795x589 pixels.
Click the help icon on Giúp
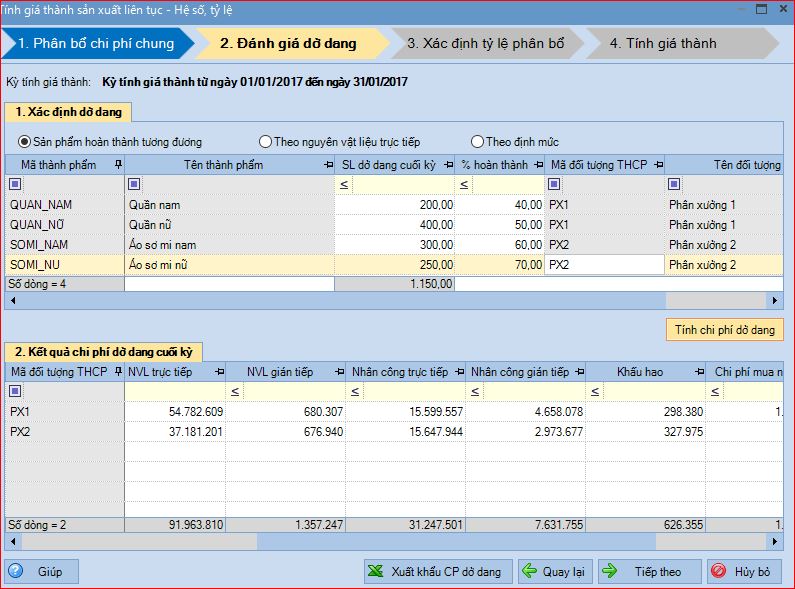point(17,572)
